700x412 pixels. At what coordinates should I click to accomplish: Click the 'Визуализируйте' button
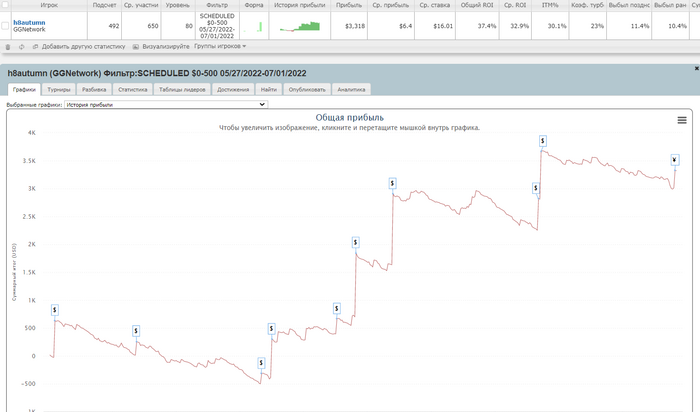tap(166, 46)
